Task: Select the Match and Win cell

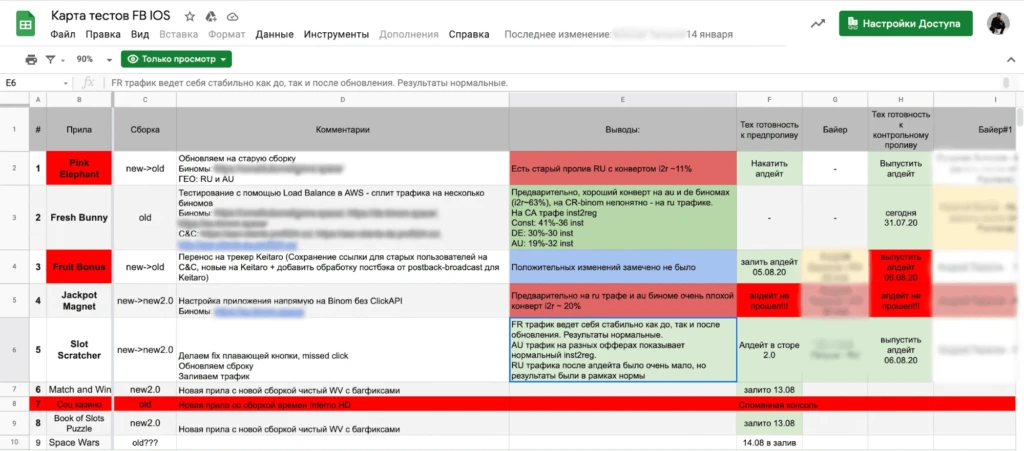Action: pyautogui.click(x=79, y=390)
